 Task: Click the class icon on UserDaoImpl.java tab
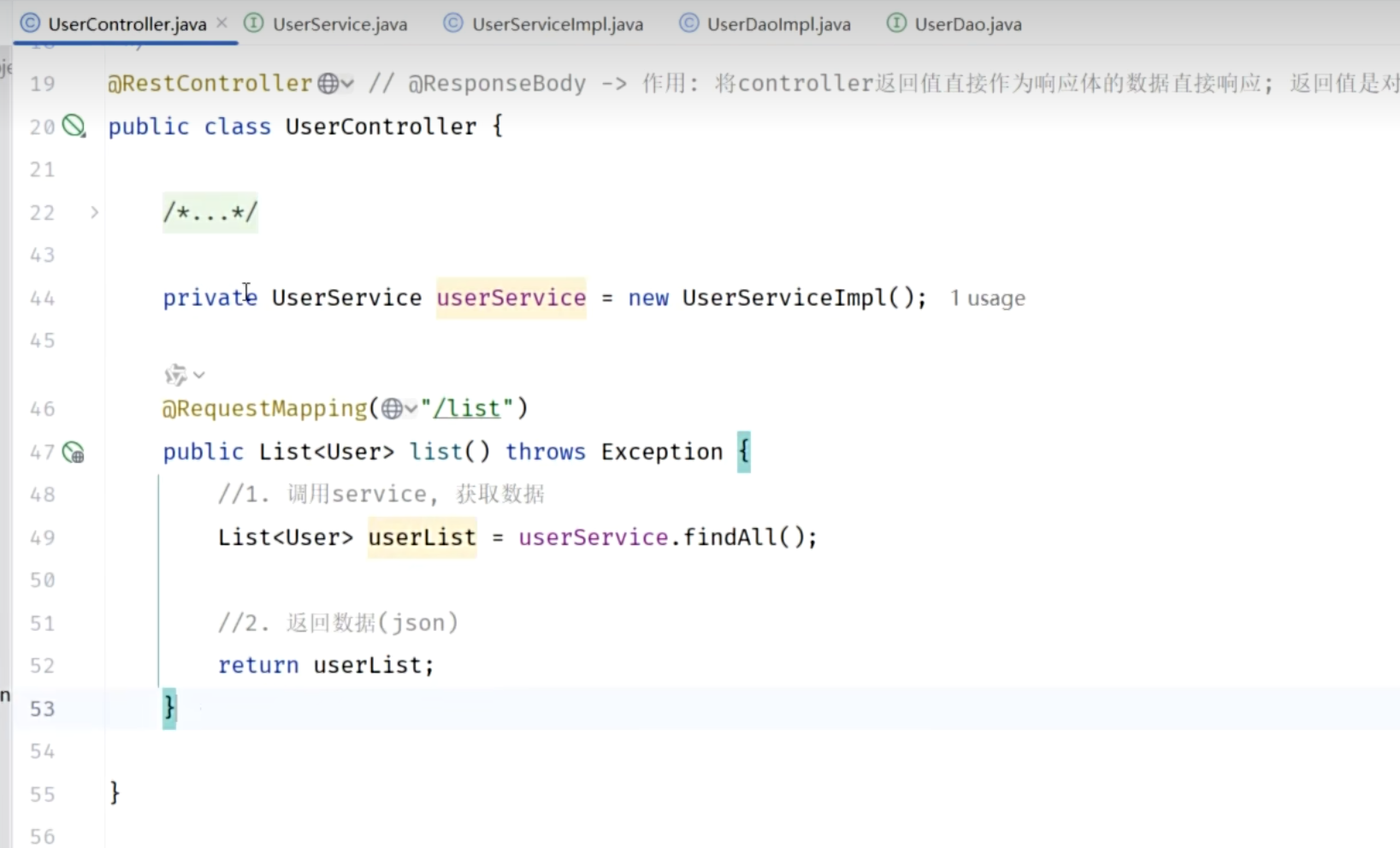[688, 24]
